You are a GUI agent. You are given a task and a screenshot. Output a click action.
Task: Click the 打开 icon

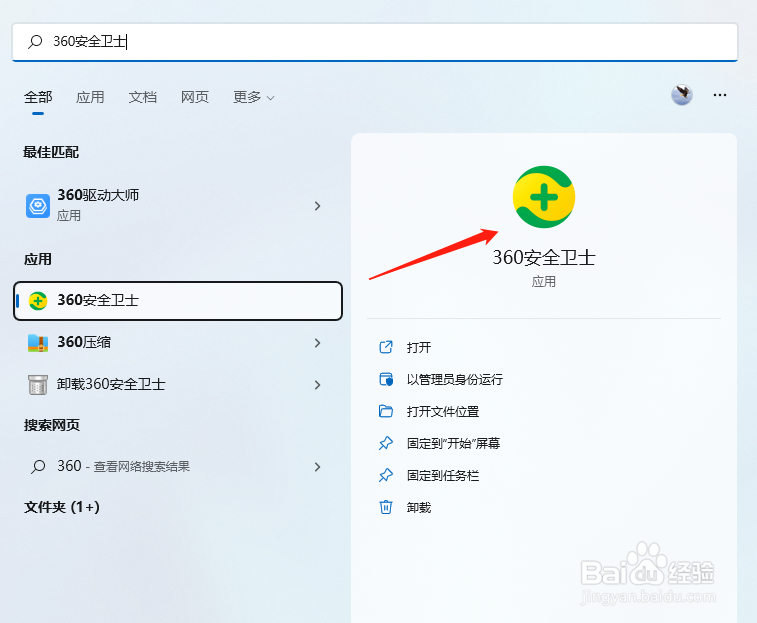(386, 347)
